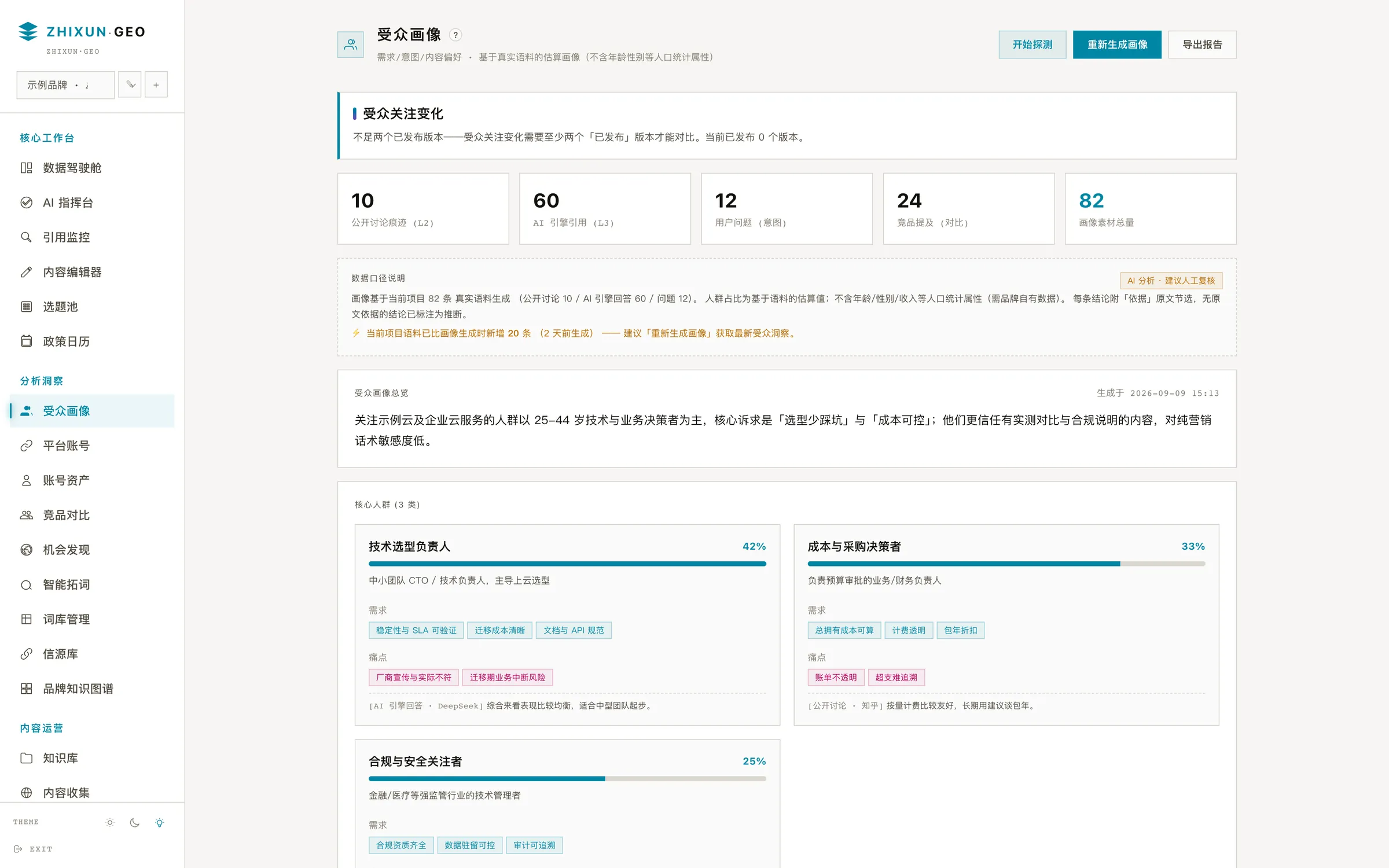This screenshot has height=868, width=1389.
Task: Click the AI 引擎引用 stat card
Action: pos(605,208)
